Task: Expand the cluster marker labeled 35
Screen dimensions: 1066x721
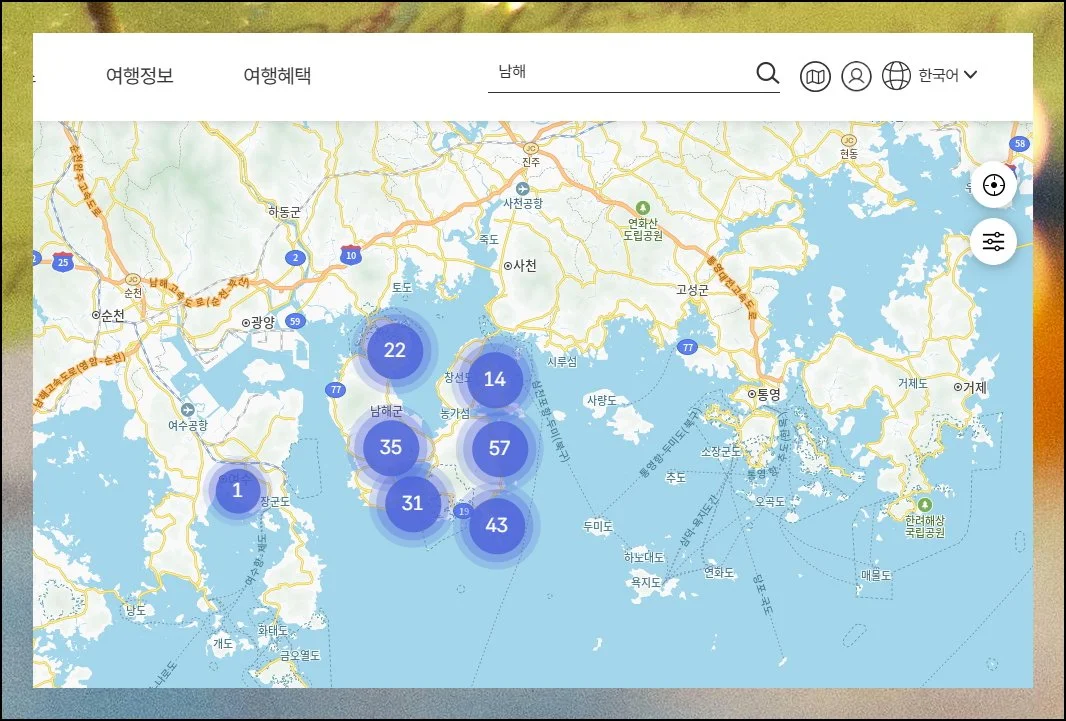Action: tap(391, 447)
